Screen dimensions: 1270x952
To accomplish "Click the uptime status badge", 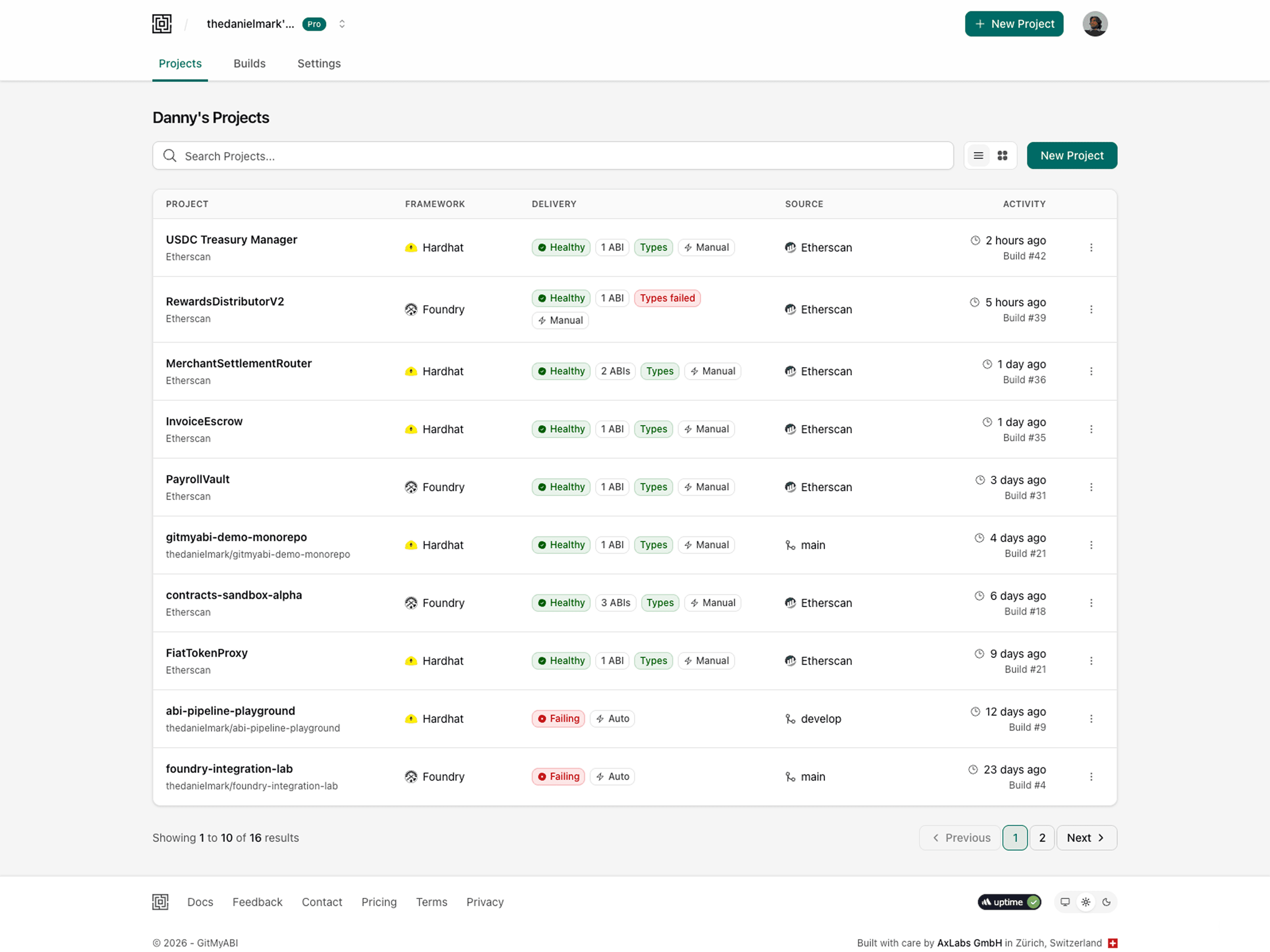I will point(1010,903).
